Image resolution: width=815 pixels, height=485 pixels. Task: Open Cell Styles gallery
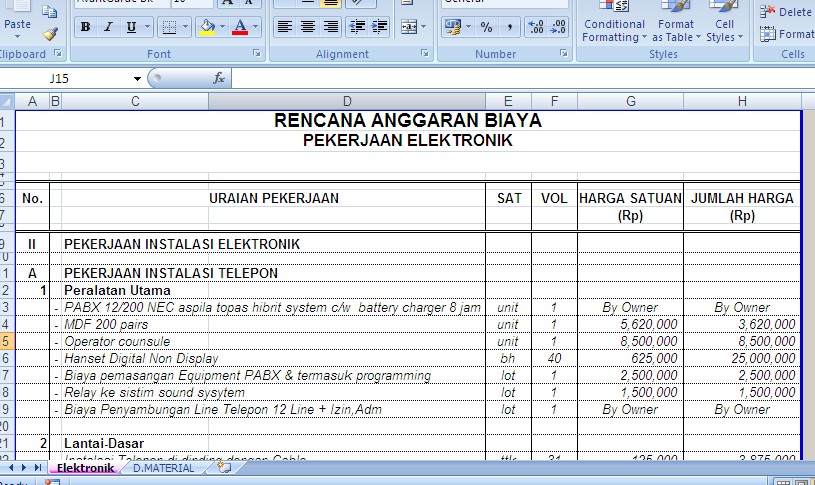click(x=724, y=23)
